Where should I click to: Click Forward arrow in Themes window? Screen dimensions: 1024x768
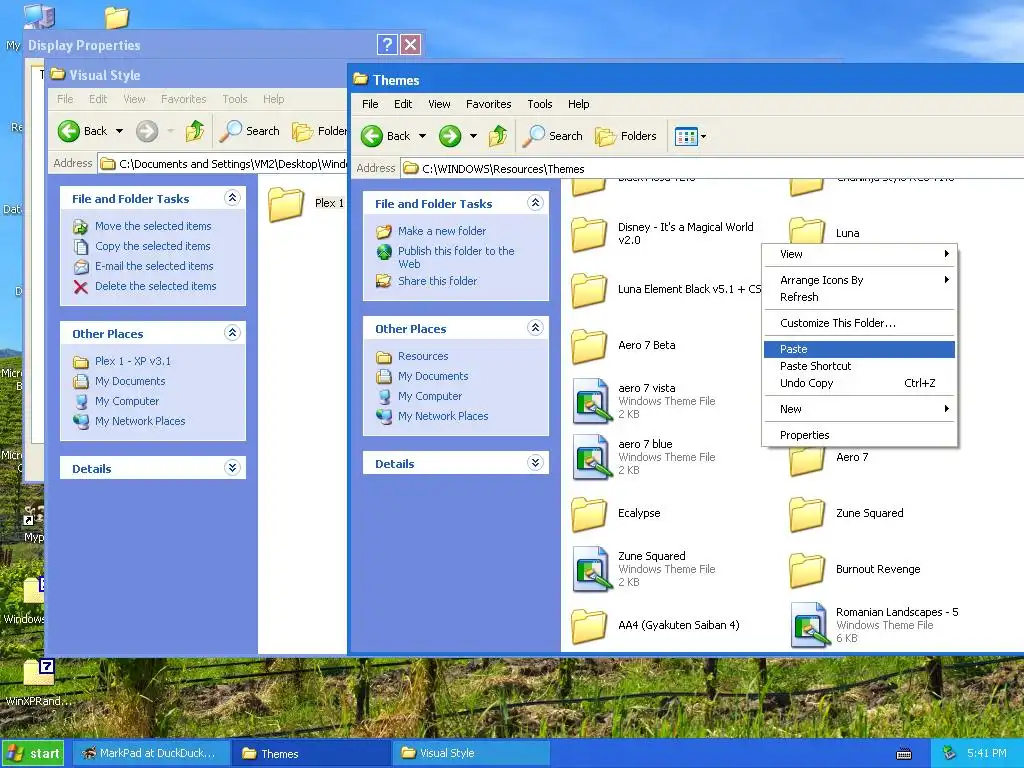[449, 136]
